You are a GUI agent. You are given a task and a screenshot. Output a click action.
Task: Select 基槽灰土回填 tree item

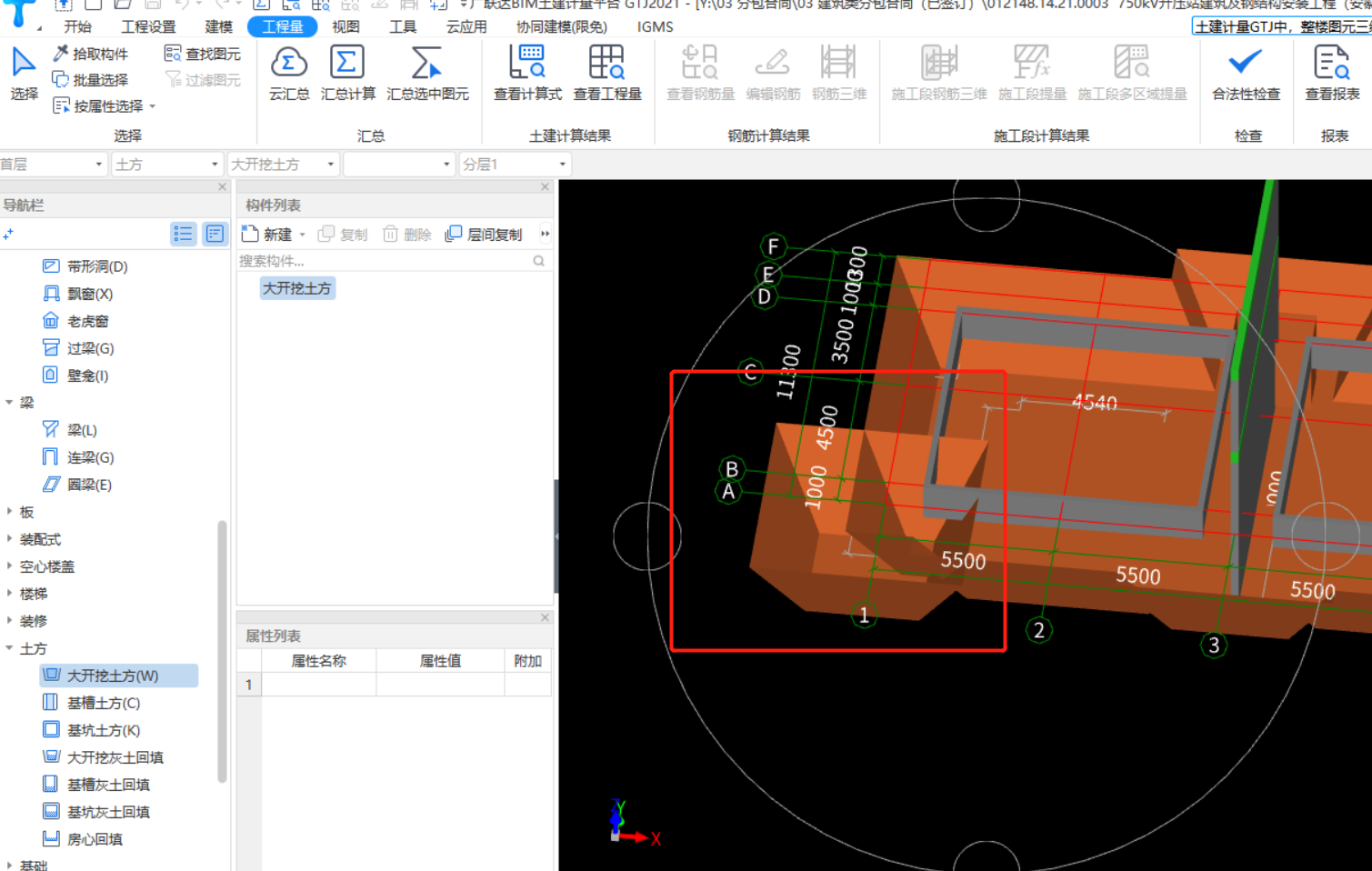click(96, 785)
